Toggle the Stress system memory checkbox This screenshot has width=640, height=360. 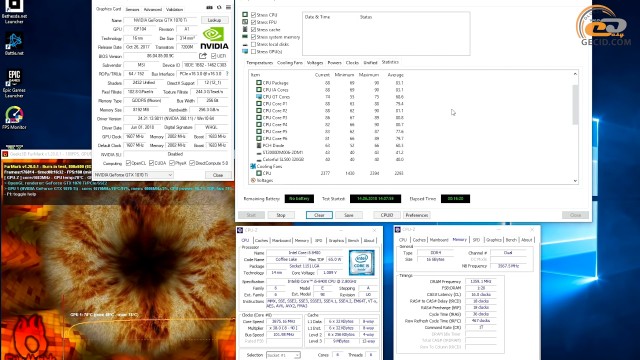[x=253, y=37]
